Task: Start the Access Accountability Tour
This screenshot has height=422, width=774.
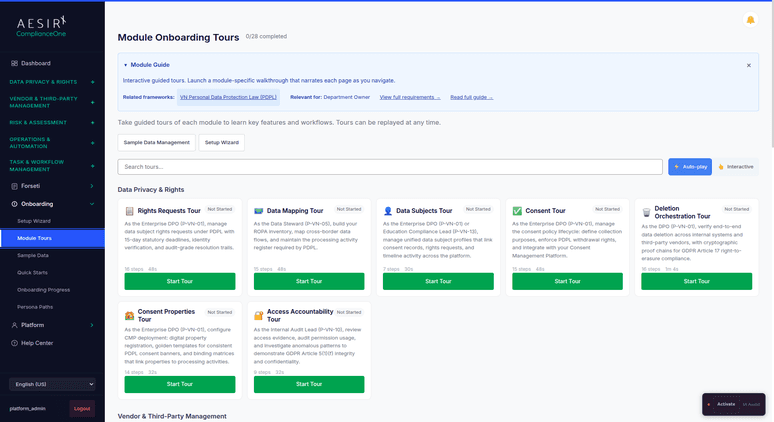Action: tap(309, 384)
